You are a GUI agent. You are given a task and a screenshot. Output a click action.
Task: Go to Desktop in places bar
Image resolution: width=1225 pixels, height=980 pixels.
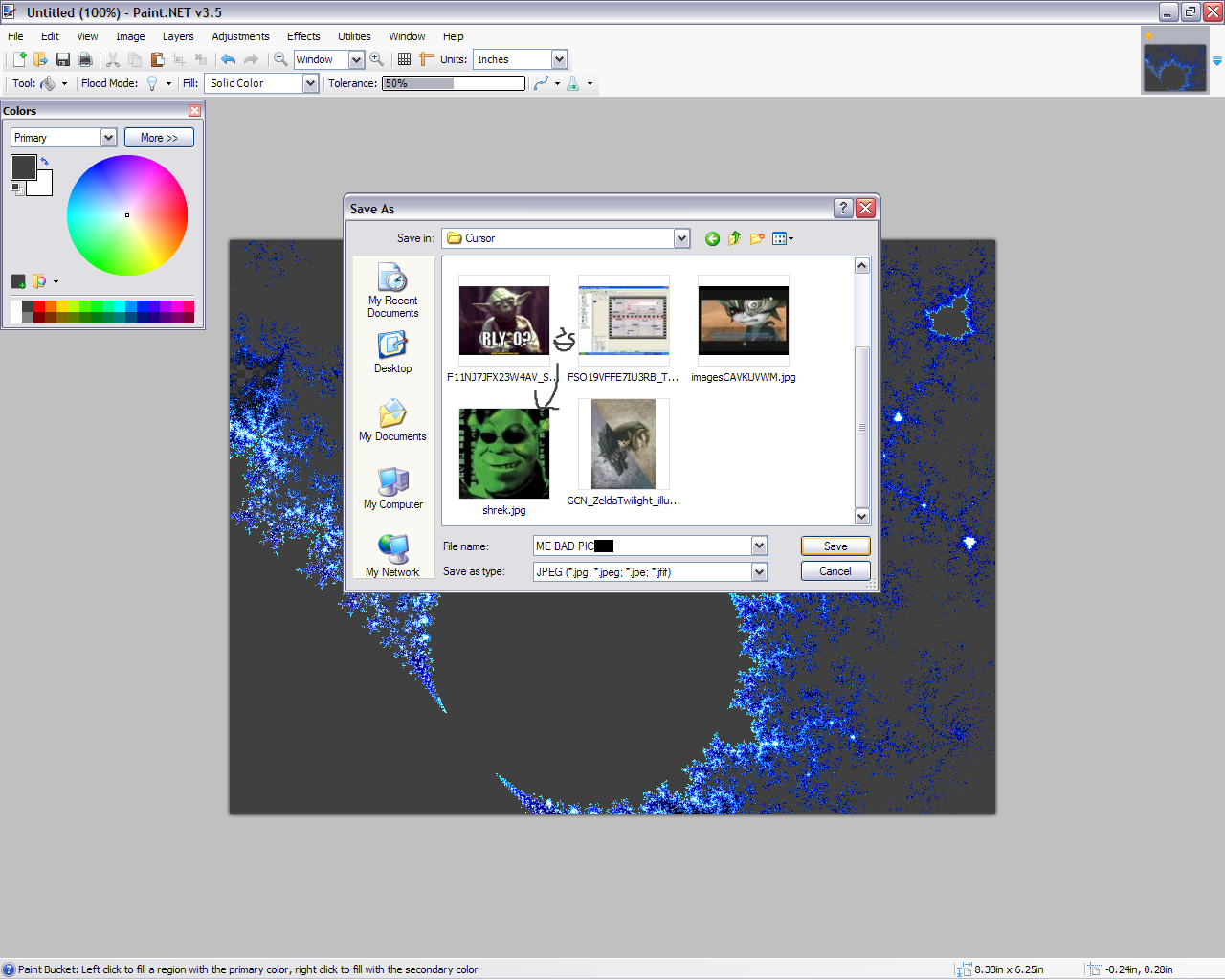[393, 352]
